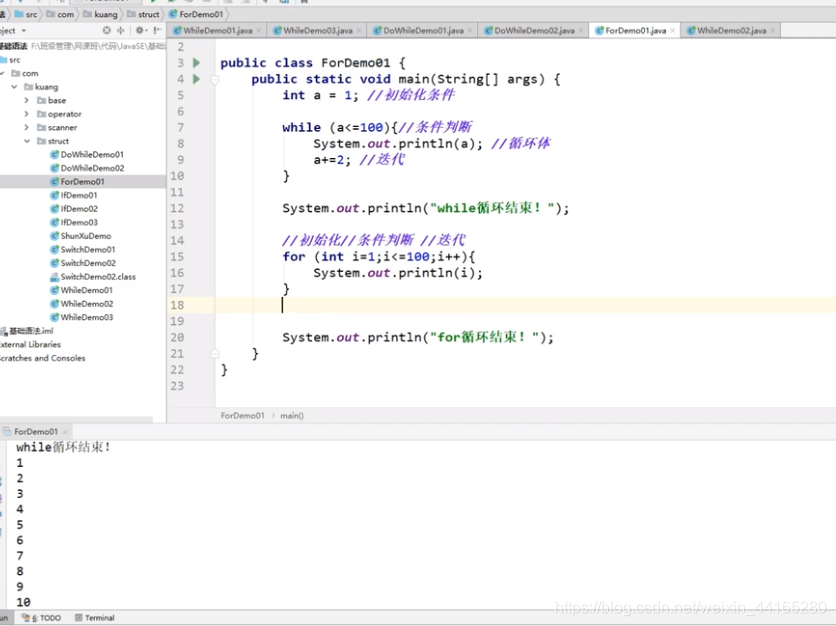Close the DoWhileDemo02.java tab

coord(581,31)
